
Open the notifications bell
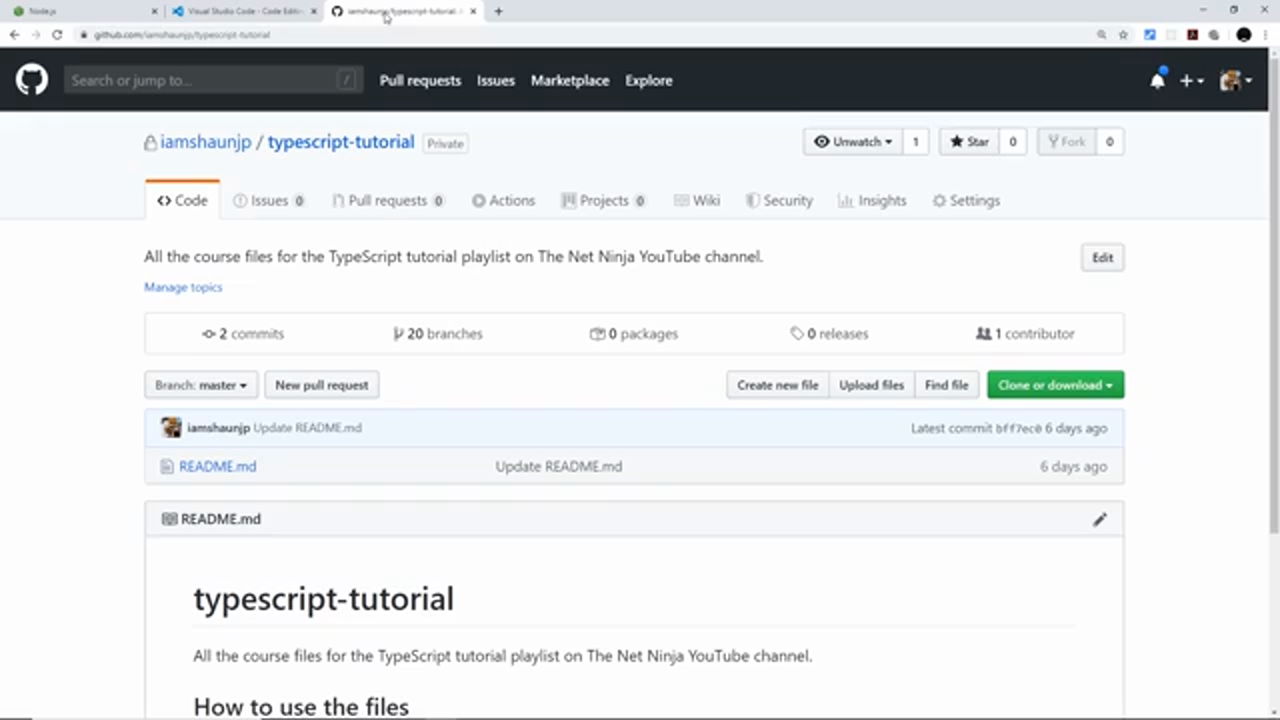coord(1157,80)
